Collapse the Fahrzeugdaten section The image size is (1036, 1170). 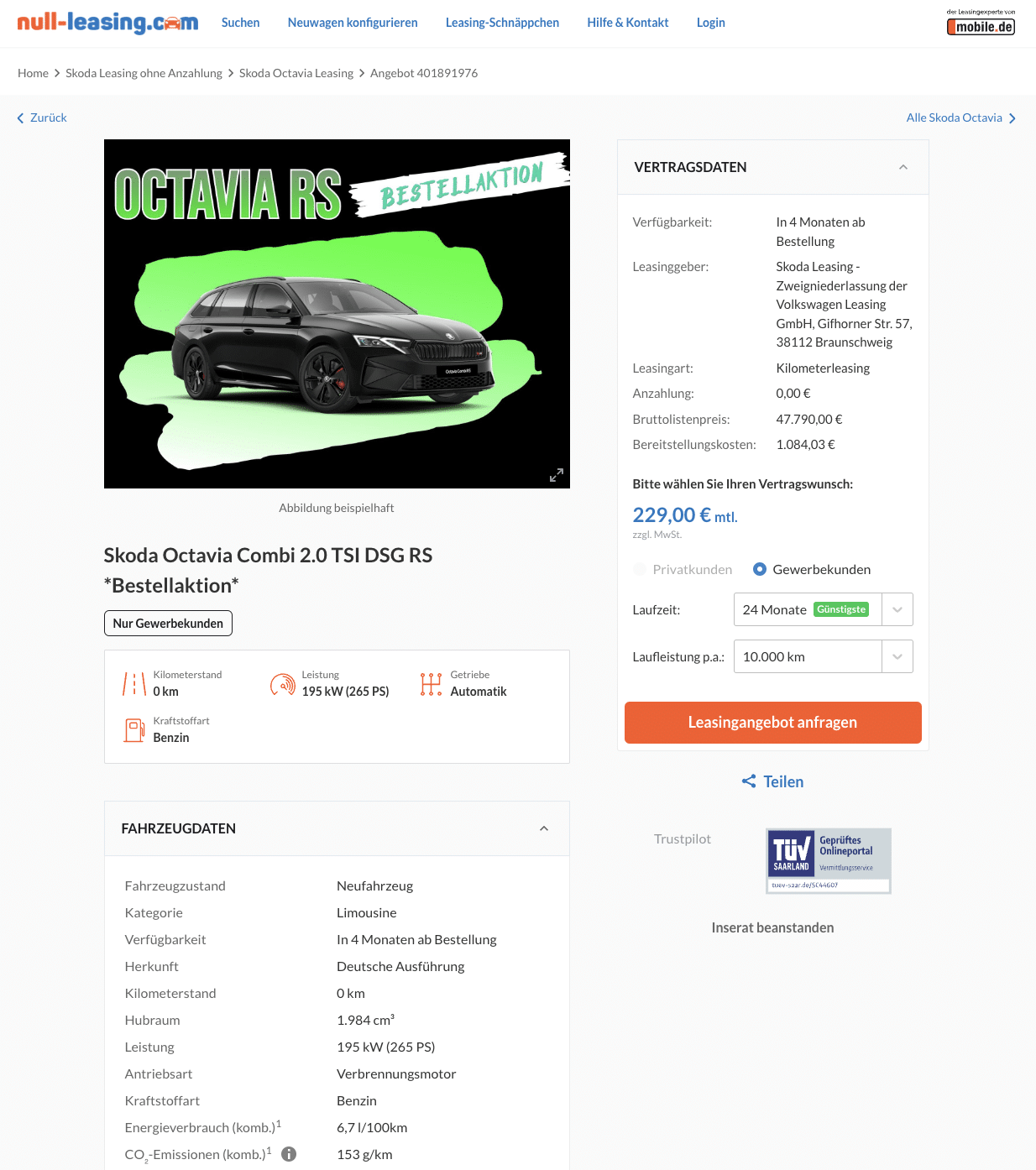coord(544,828)
